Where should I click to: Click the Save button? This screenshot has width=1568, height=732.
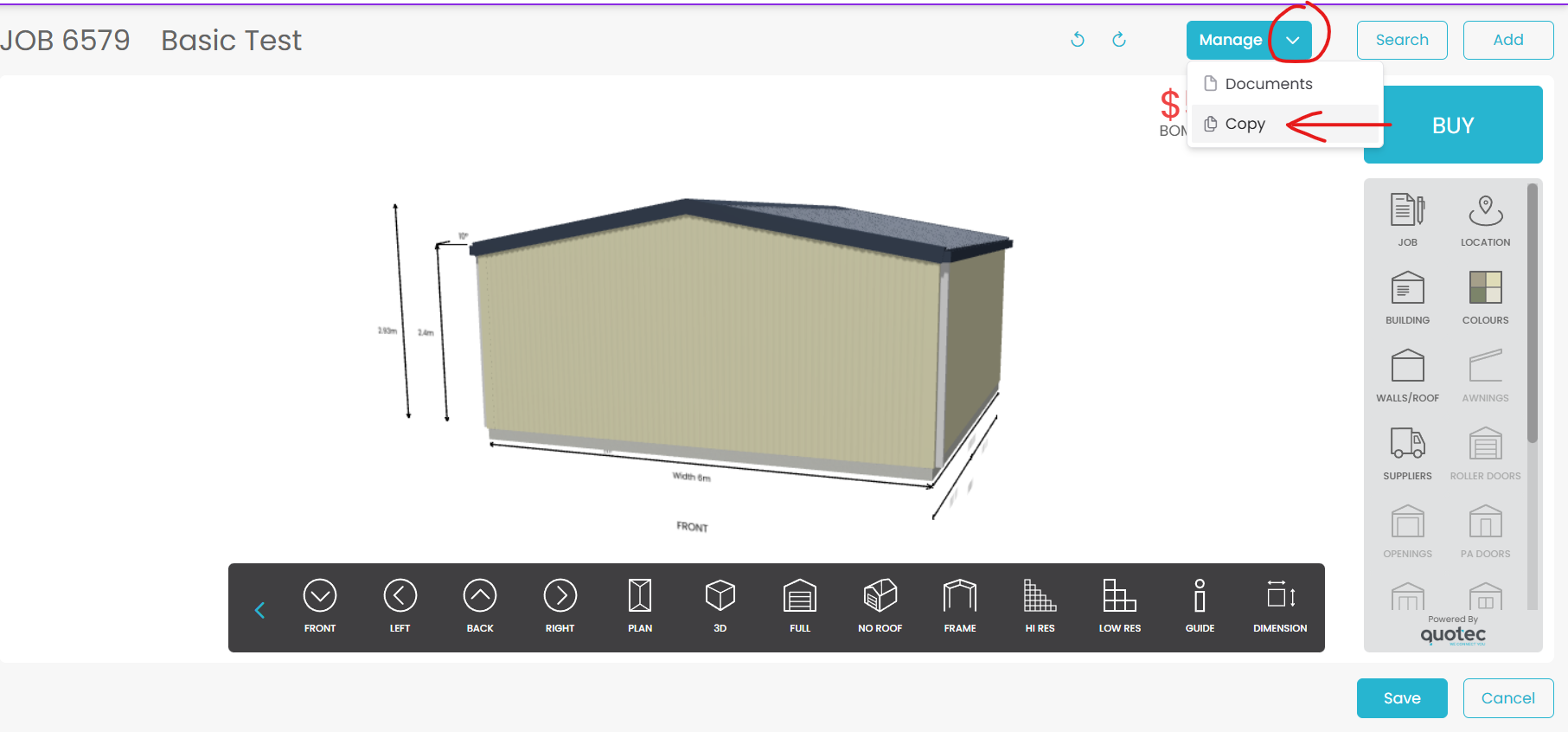[x=1401, y=698]
